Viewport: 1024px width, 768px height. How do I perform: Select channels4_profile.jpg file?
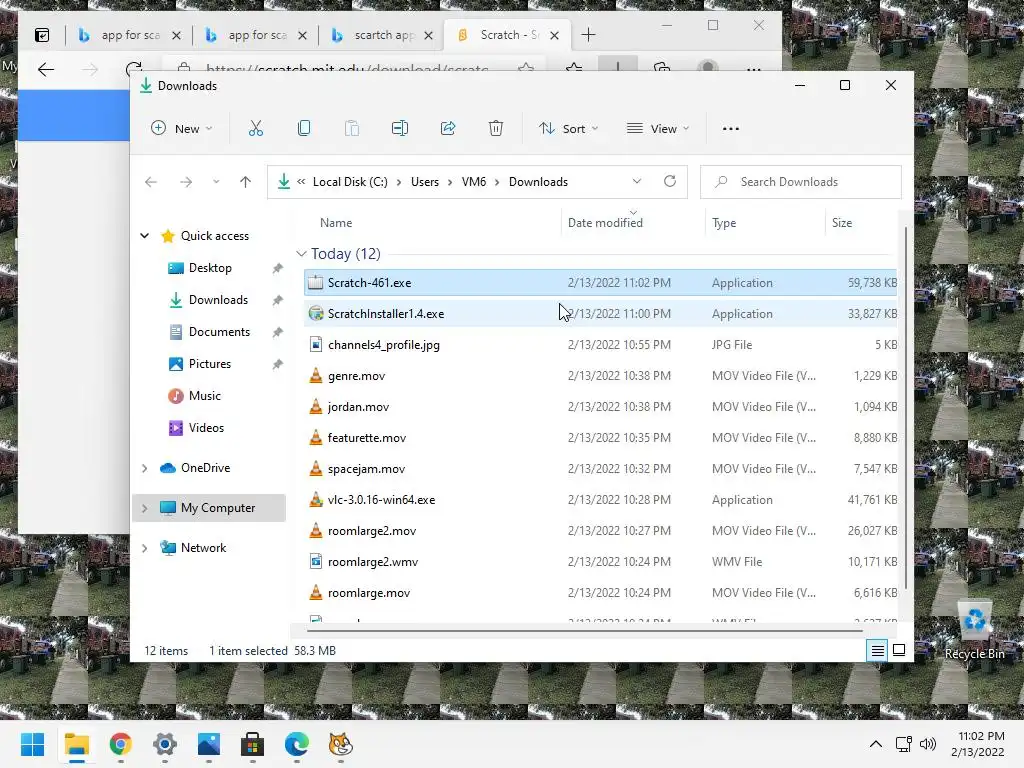tap(601, 345)
